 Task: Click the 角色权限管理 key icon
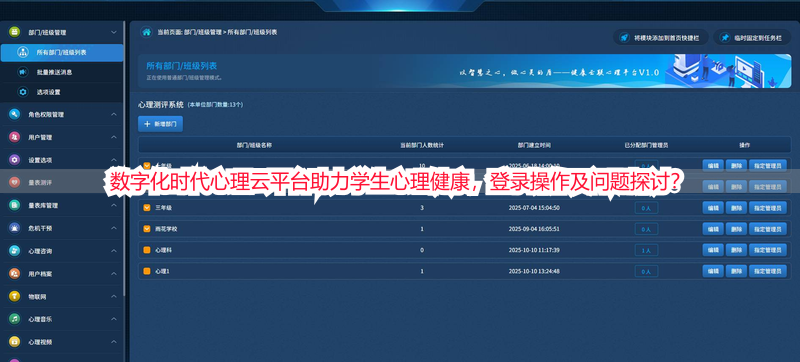(x=14, y=114)
